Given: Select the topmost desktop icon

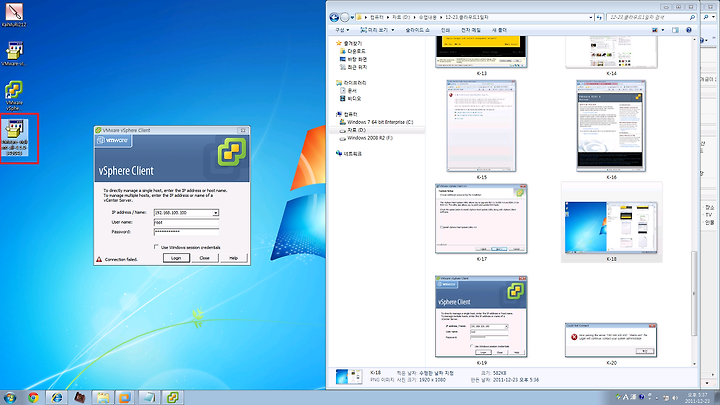Looking at the screenshot, I should 14,14.
